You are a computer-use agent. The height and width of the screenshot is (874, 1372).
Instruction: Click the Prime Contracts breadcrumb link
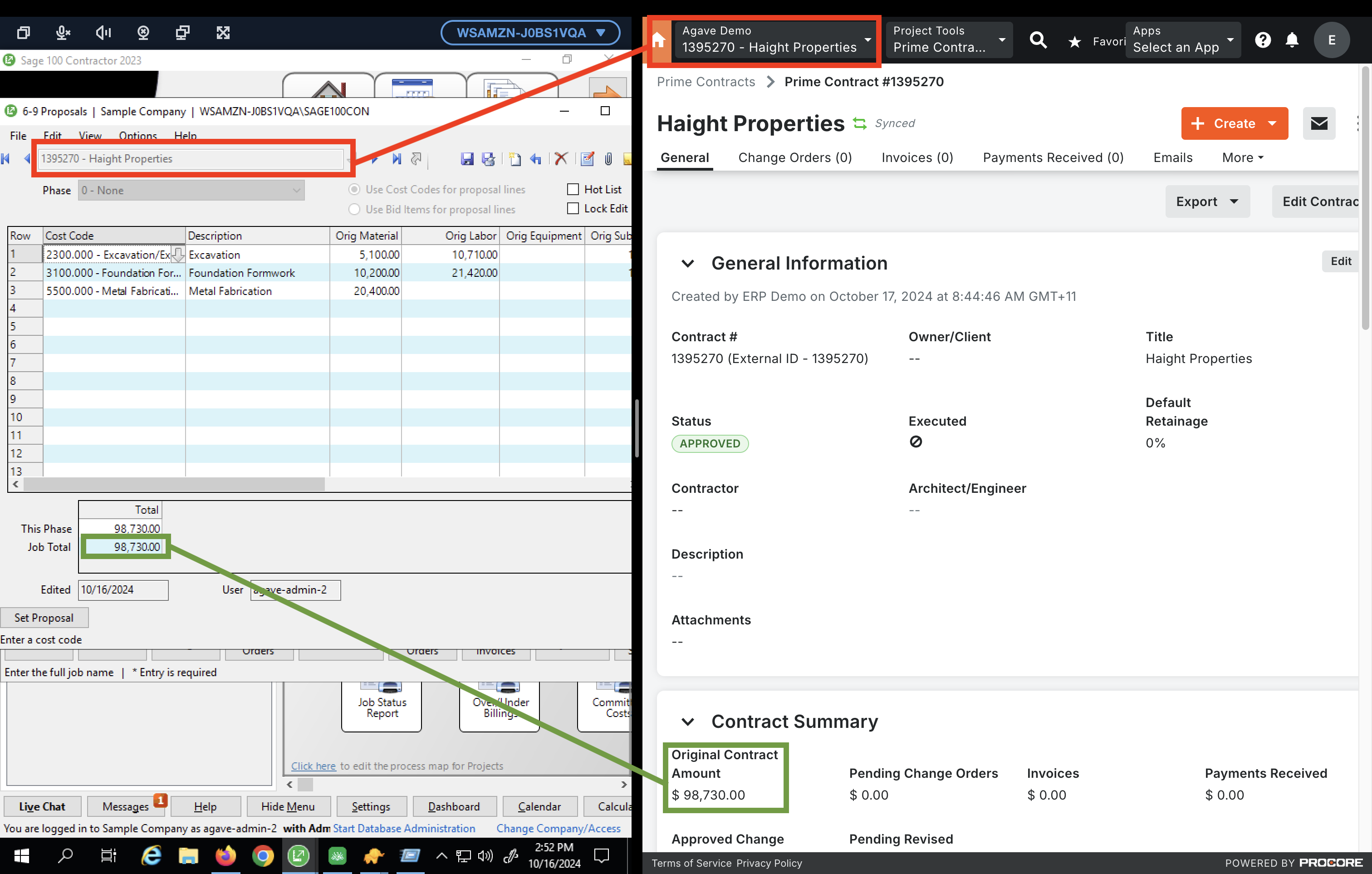[x=706, y=82]
